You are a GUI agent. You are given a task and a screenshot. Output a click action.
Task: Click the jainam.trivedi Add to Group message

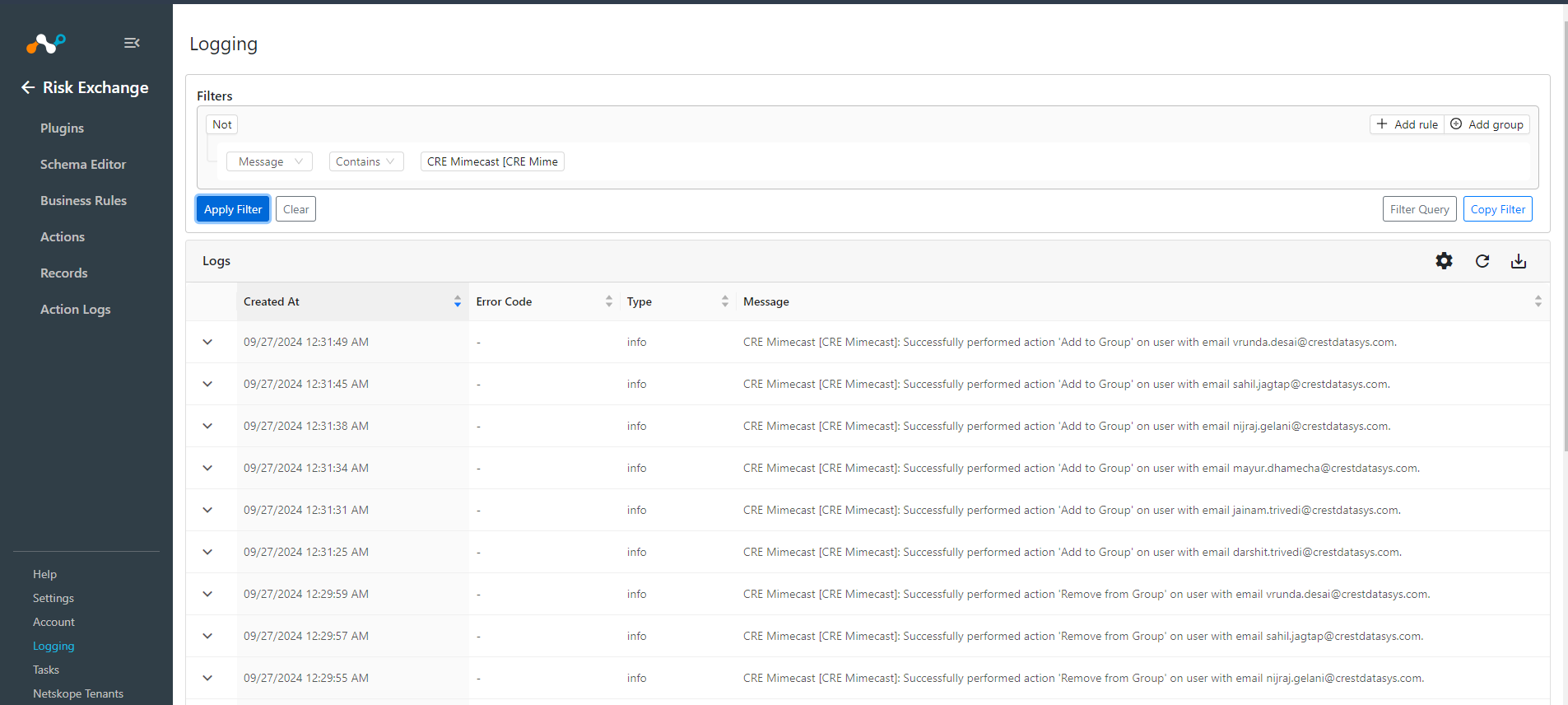[1072, 510]
